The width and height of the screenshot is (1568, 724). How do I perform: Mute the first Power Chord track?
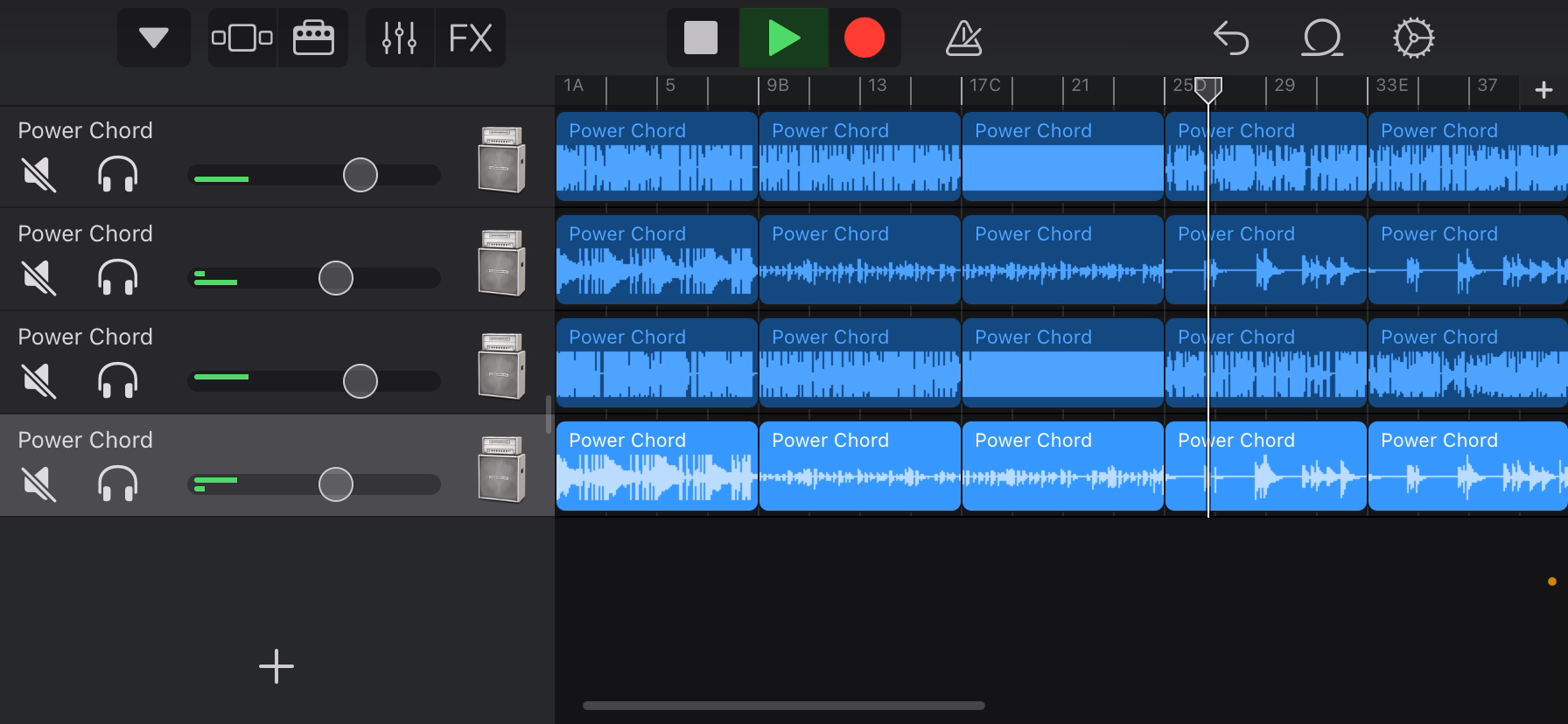[x=39, y=174]
